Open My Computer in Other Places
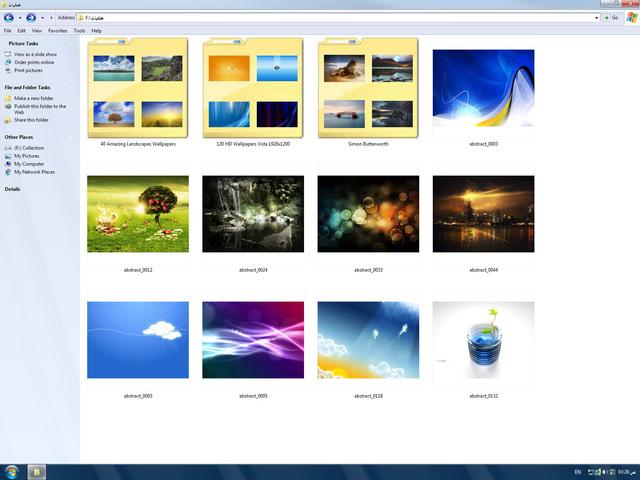Image resolution: width=640 pixels, height=480 pixels. click(29, 164)
